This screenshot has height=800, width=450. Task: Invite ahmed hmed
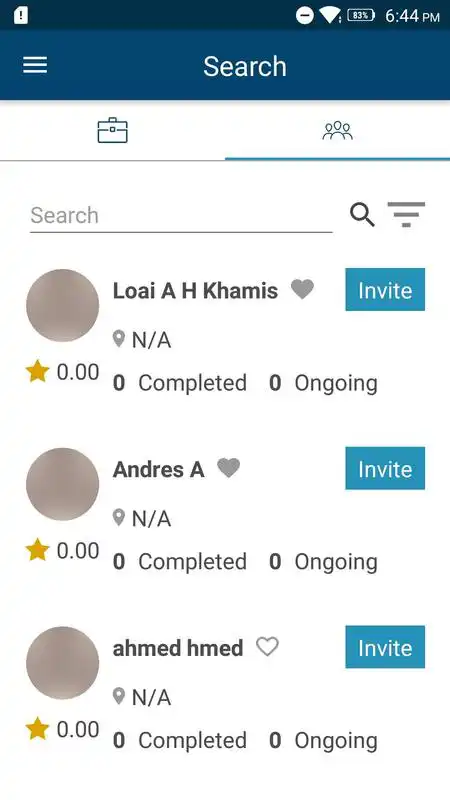385,646
